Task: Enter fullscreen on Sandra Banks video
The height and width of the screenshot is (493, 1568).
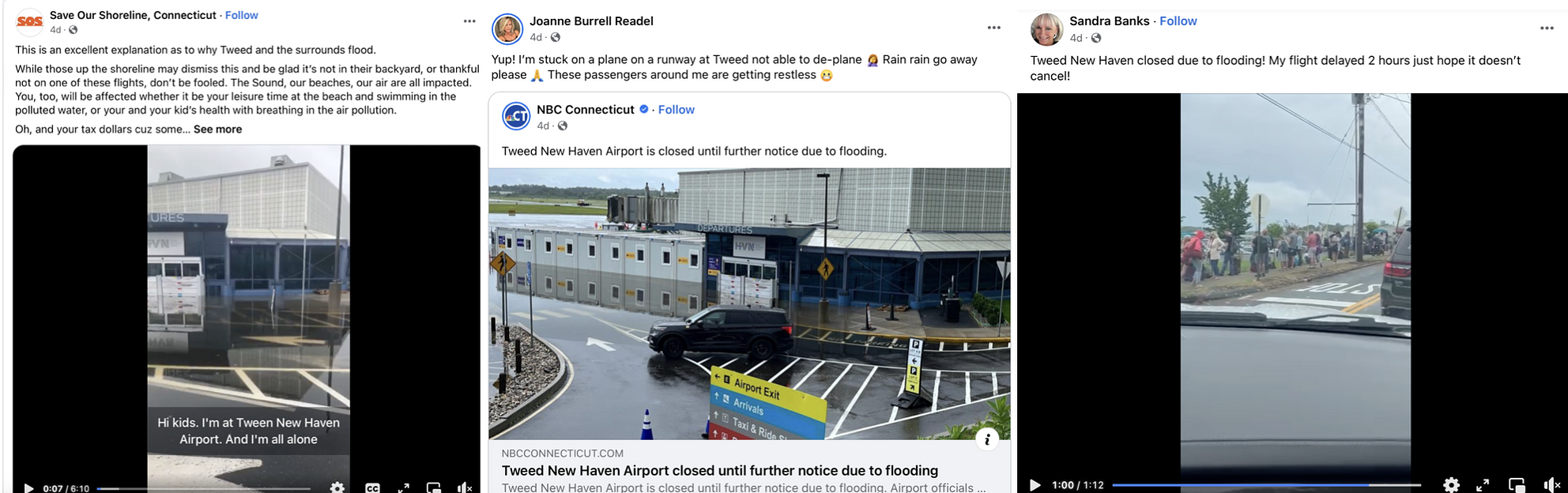Action: [x=1483, y=484]
